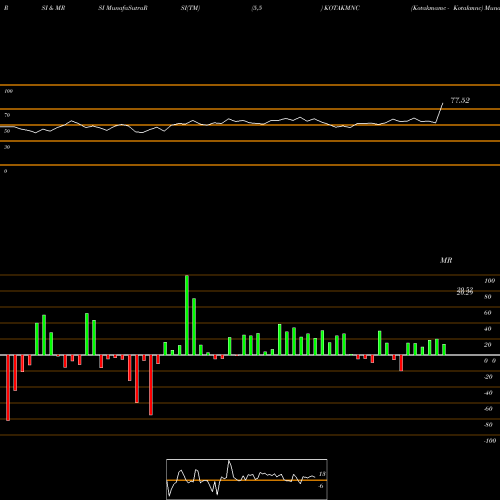Click the 30 level label on RSI axis
Screen dimensions: 500x500
[x=7, y=147]
